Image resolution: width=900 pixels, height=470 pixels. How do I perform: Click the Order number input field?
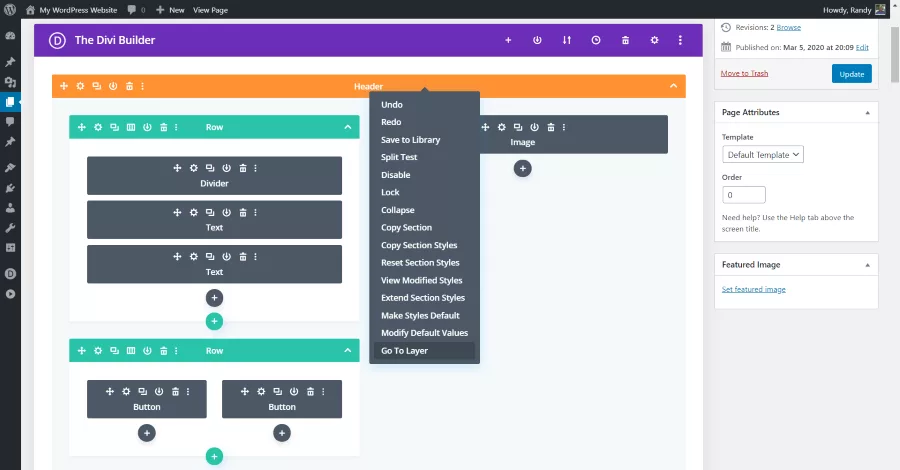pyautogui.click(x=744, y=195)
